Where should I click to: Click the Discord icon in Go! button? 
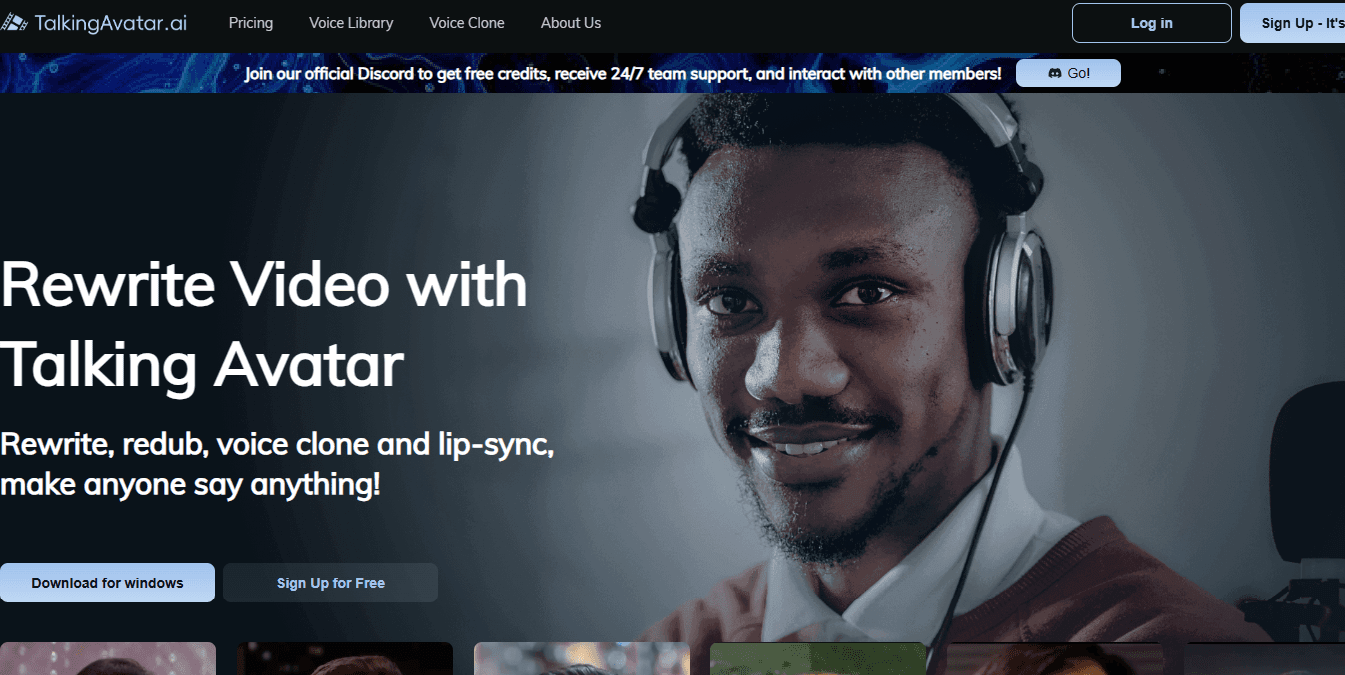pos(1054,73)
